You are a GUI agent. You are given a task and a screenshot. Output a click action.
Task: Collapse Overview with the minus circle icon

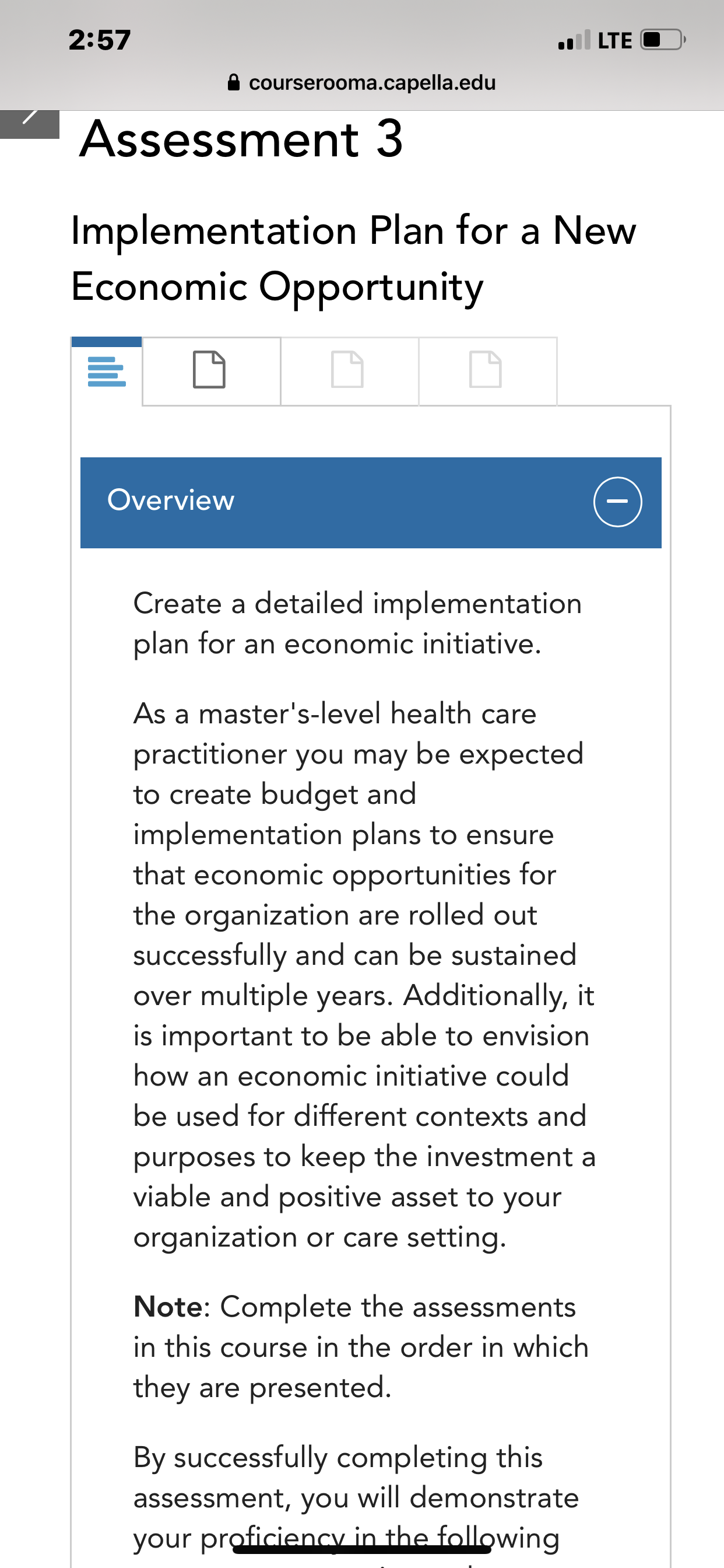pos(617,502)
